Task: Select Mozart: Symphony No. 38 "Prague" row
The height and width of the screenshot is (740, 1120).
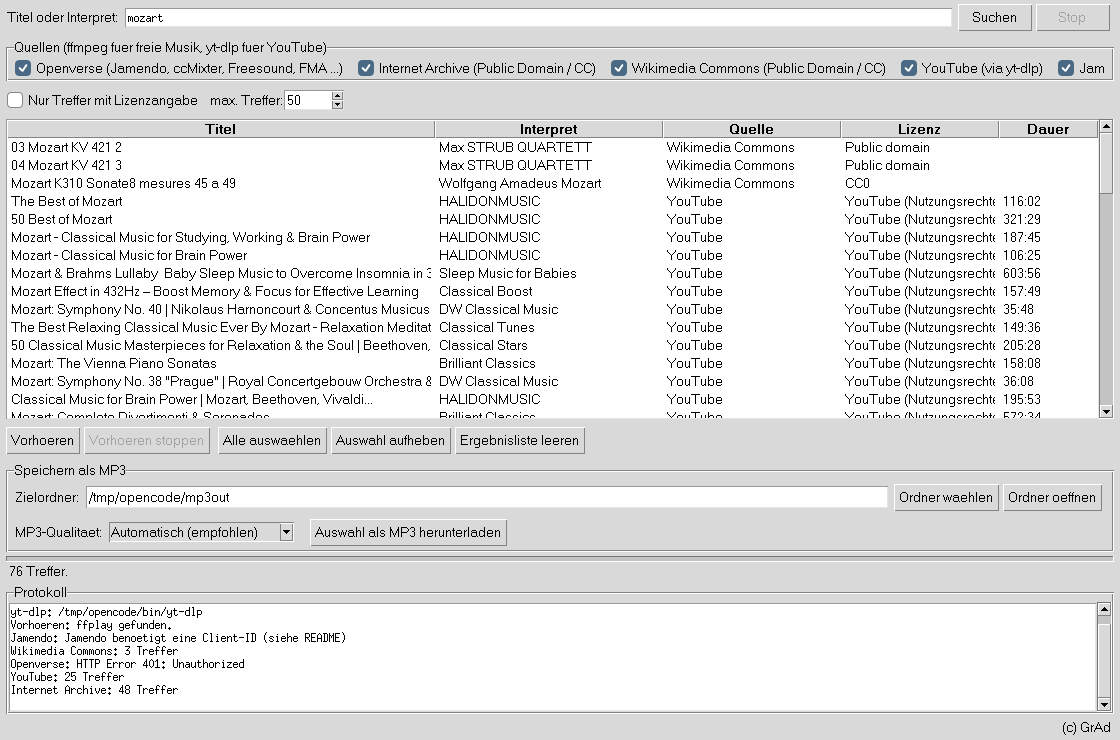Action: click(552, 381)
